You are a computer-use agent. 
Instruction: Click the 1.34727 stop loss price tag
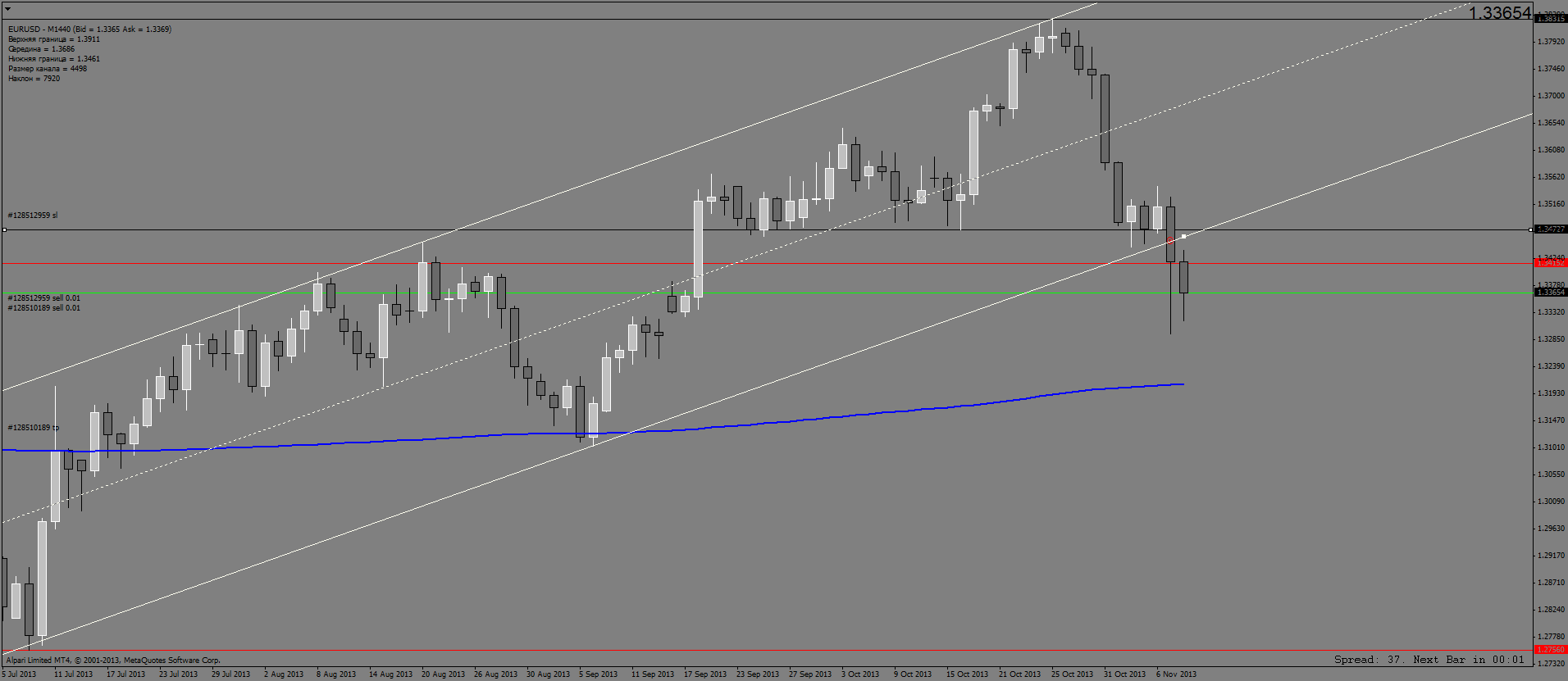pos(1551,229)
